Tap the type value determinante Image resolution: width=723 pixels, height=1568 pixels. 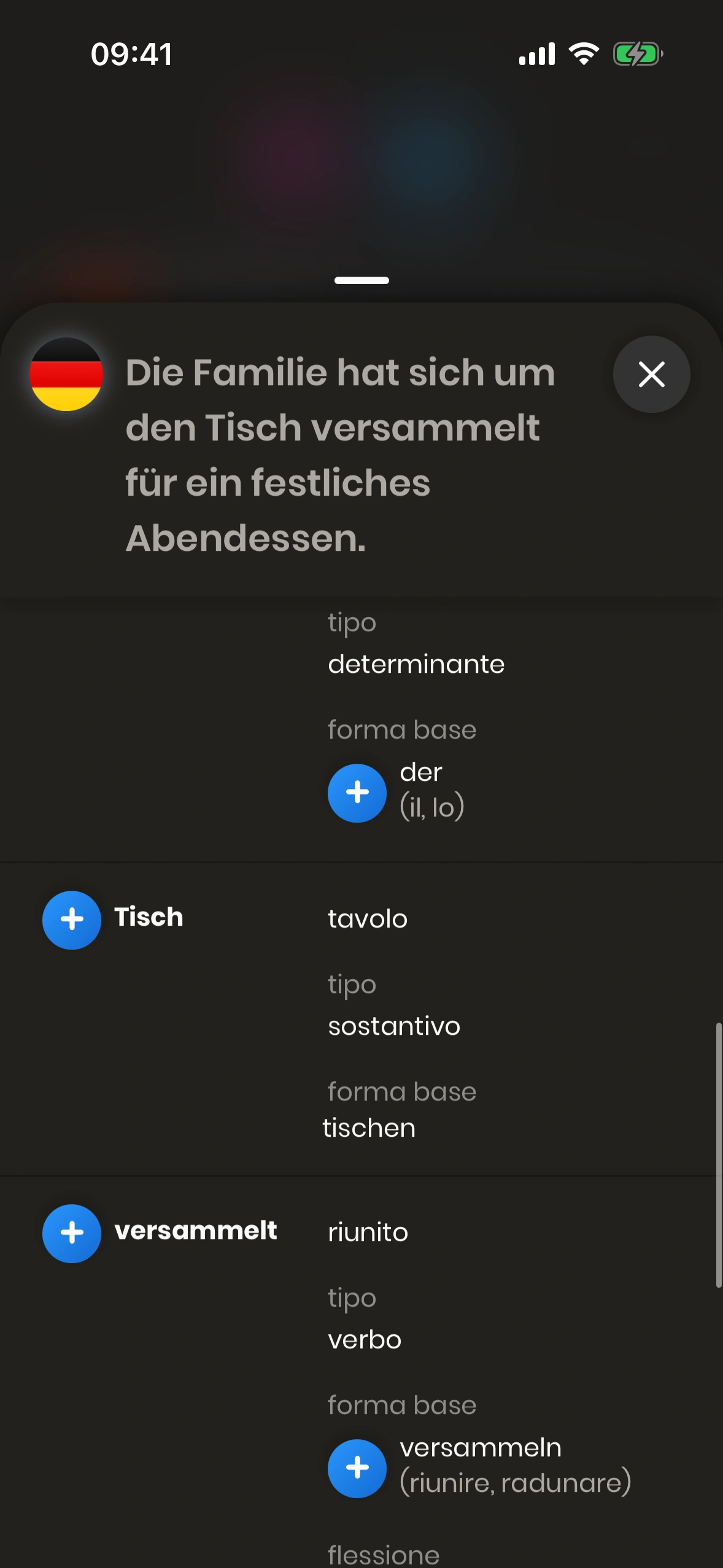click(x=416, y=664)
